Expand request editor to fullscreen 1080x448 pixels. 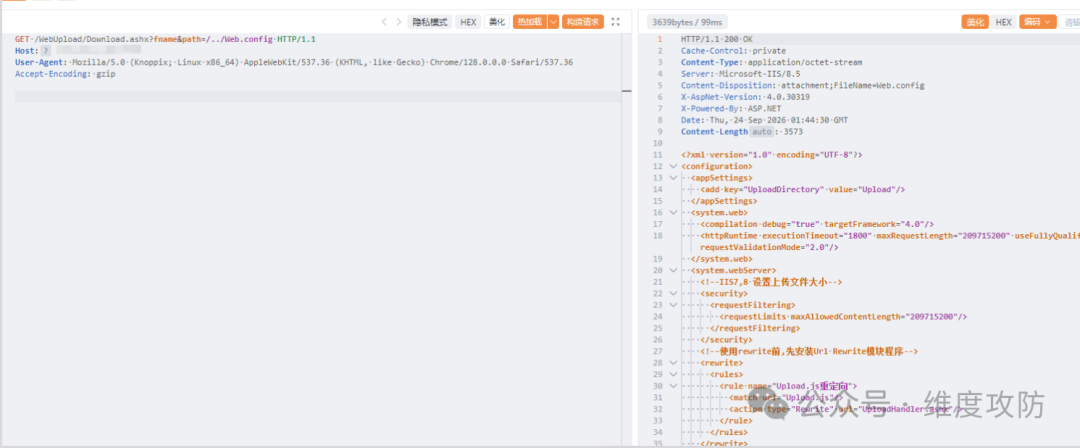(x=616, y=22)
